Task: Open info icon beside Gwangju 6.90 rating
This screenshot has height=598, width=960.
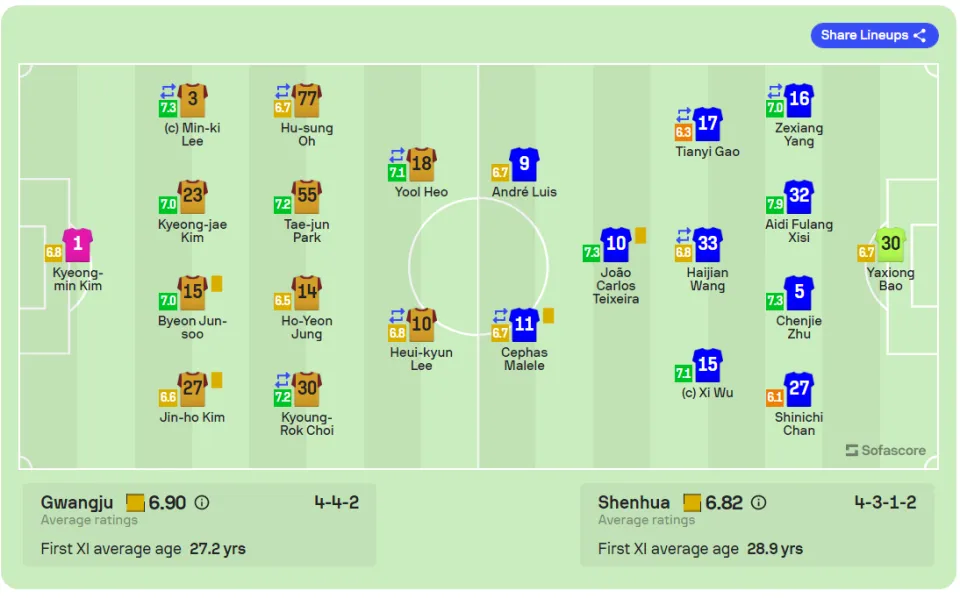Action: [202, 503]
